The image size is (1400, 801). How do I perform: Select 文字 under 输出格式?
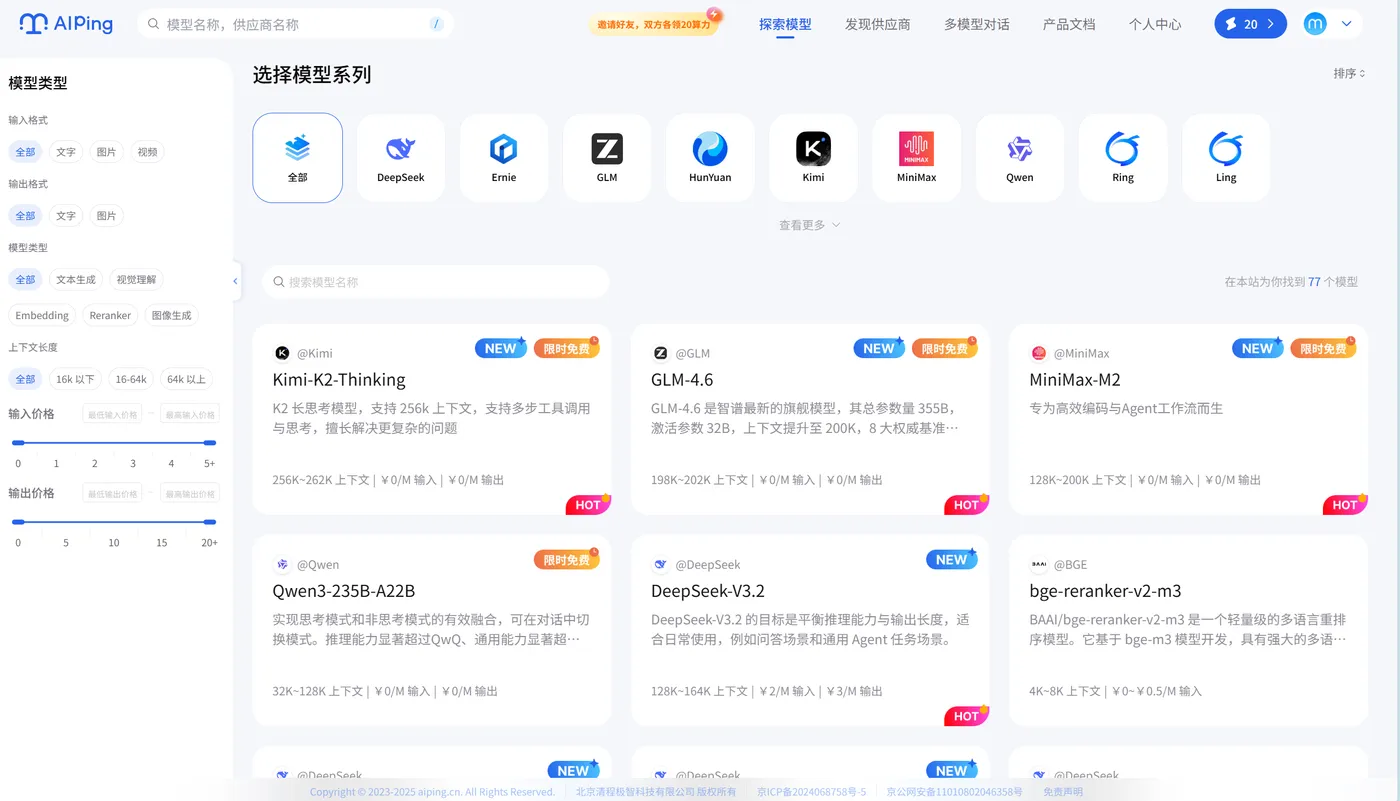pyautogui.click(x=66, y=216)
